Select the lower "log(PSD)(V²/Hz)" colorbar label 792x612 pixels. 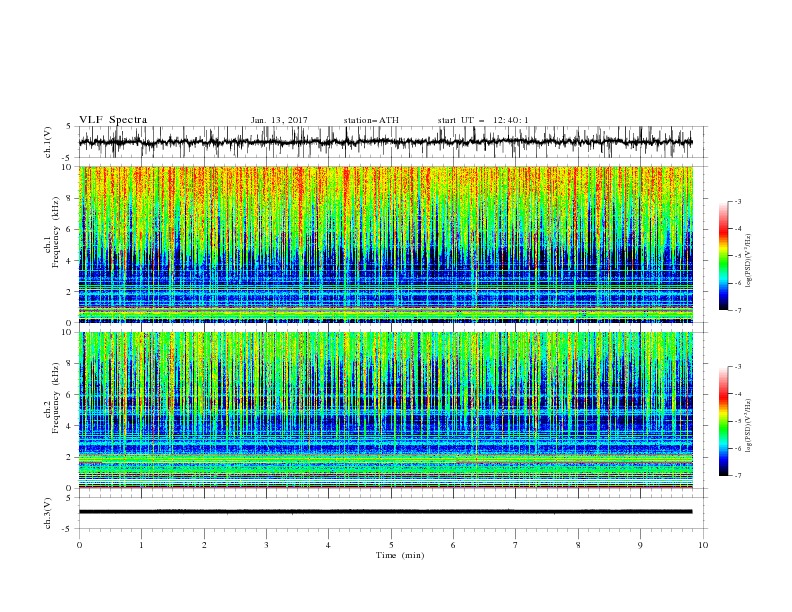(x=749, y=426)
